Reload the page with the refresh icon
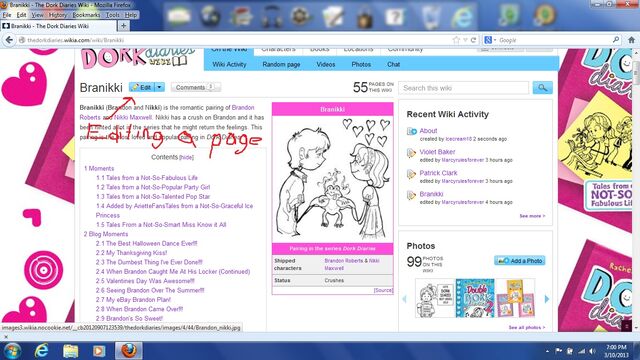The height and width of the screenshot is (360, 640). pos(473,40)
